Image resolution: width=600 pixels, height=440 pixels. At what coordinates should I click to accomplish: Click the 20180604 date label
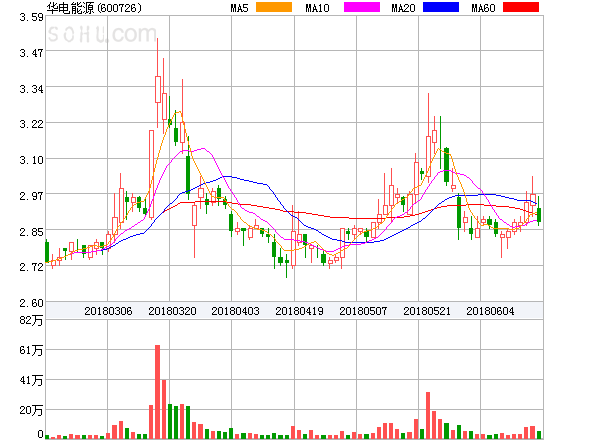click(490, 311)
